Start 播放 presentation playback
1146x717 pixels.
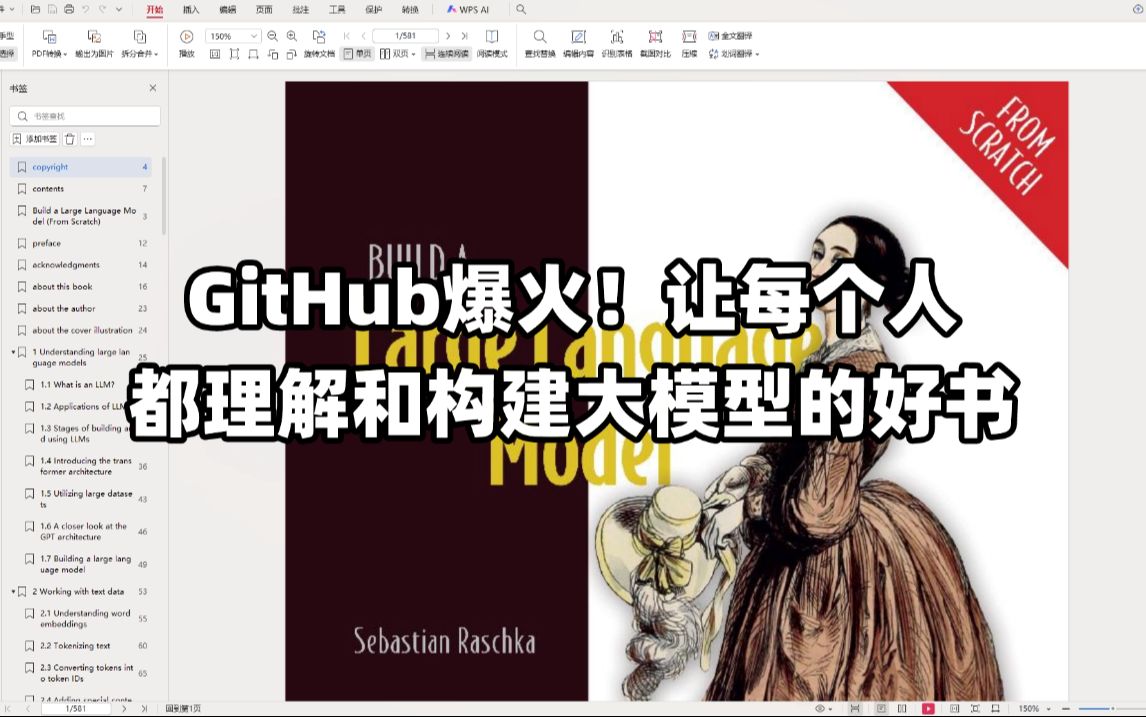(x=186, y=44)
